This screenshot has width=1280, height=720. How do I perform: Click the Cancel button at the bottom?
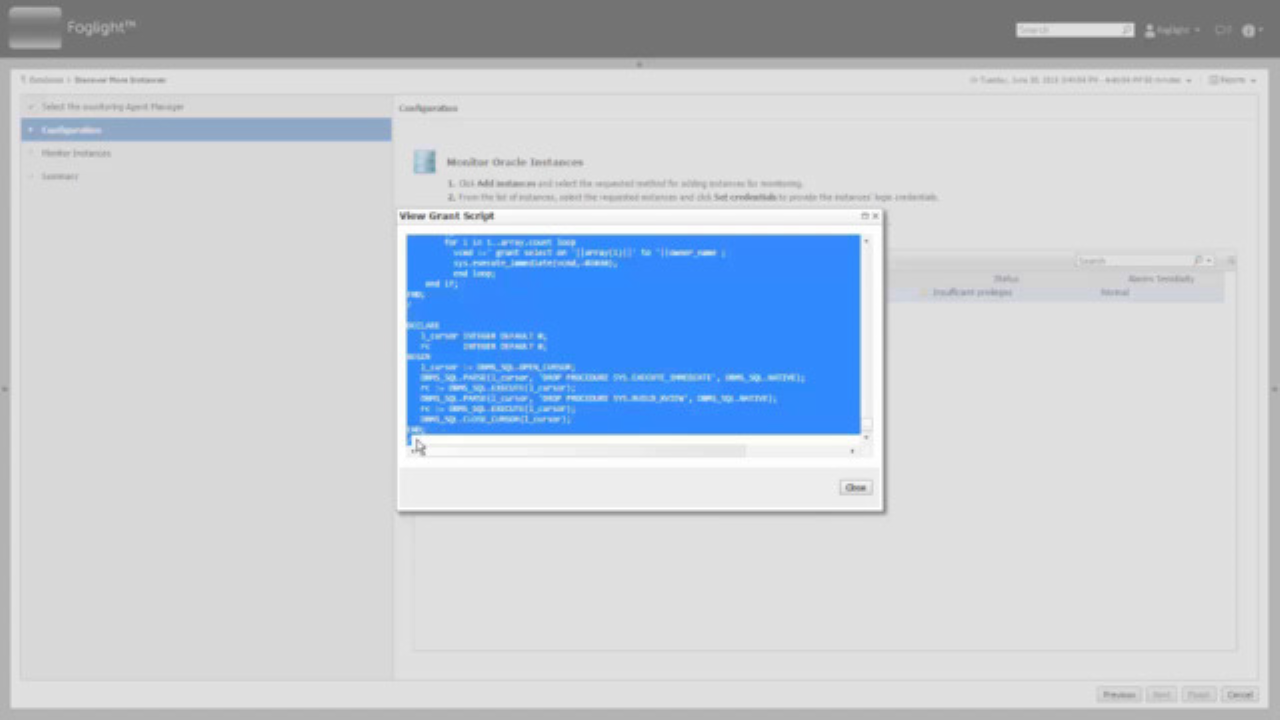[1240, 694]
